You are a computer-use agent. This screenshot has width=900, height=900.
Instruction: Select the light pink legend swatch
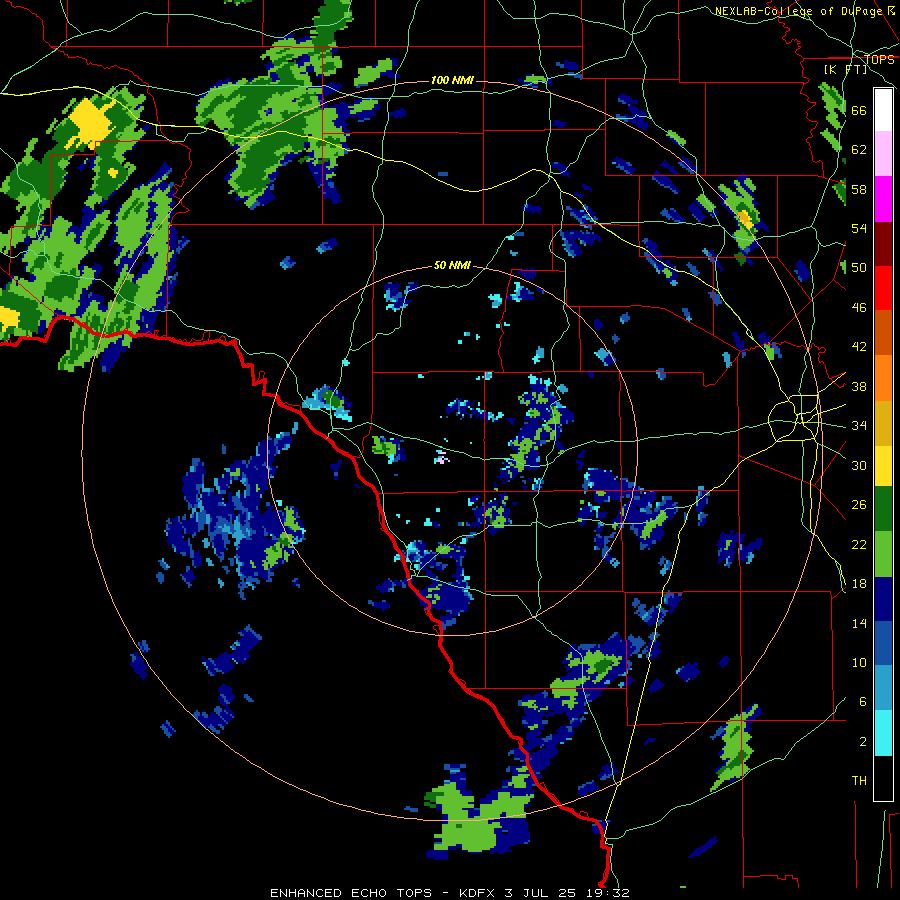(883, 153)
